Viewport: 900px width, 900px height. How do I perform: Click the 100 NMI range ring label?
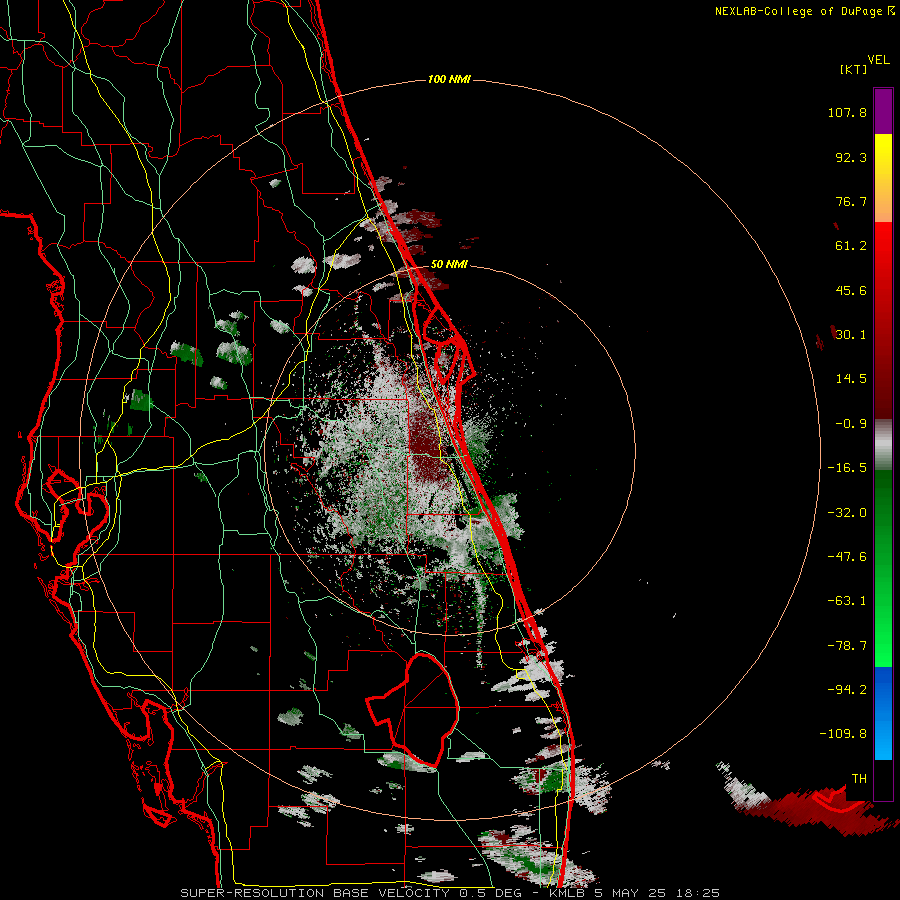point(449,79)
